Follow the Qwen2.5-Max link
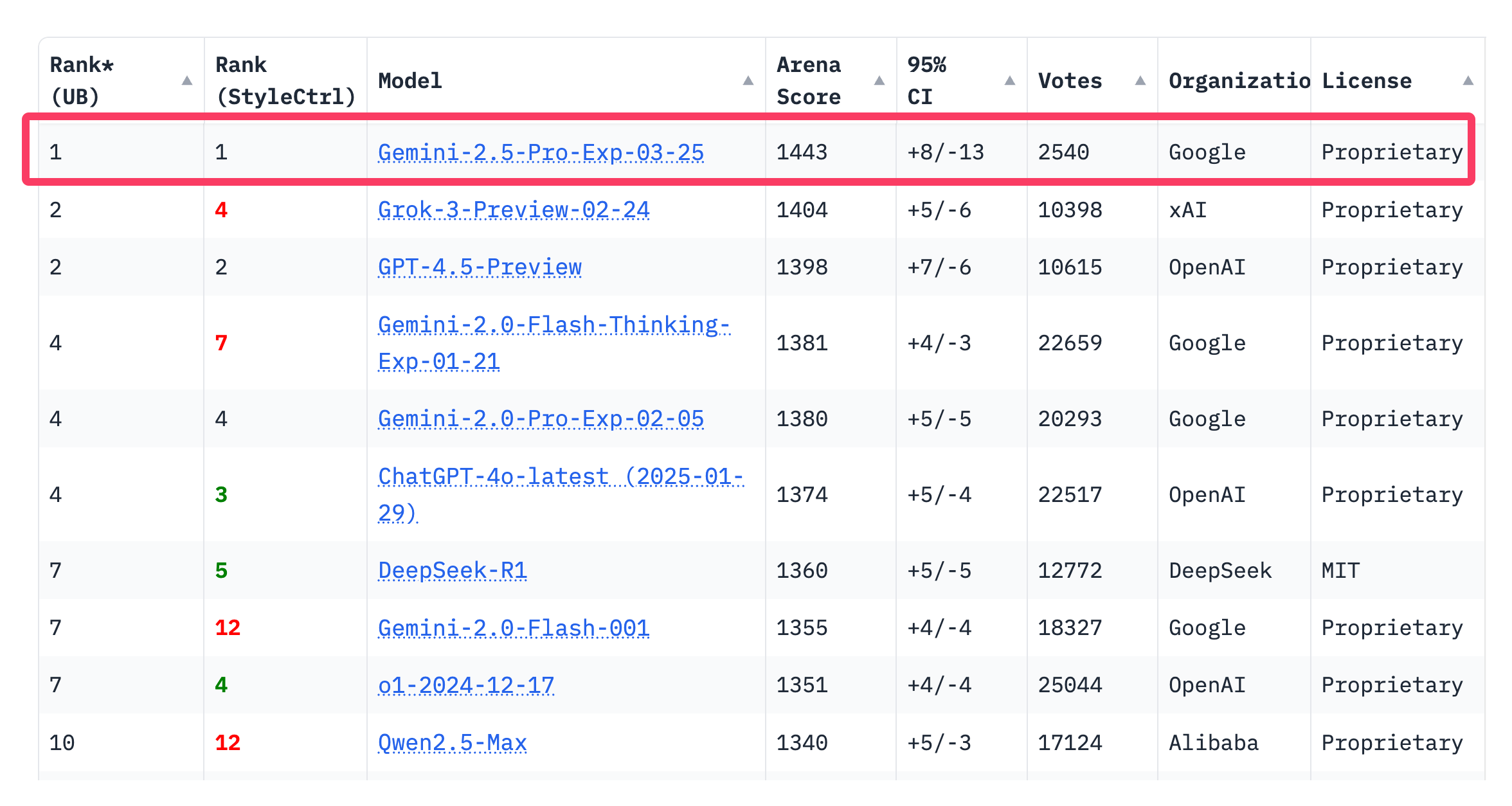The width and height of the screenshot is (1512, 806). click(x=453, y=743)
